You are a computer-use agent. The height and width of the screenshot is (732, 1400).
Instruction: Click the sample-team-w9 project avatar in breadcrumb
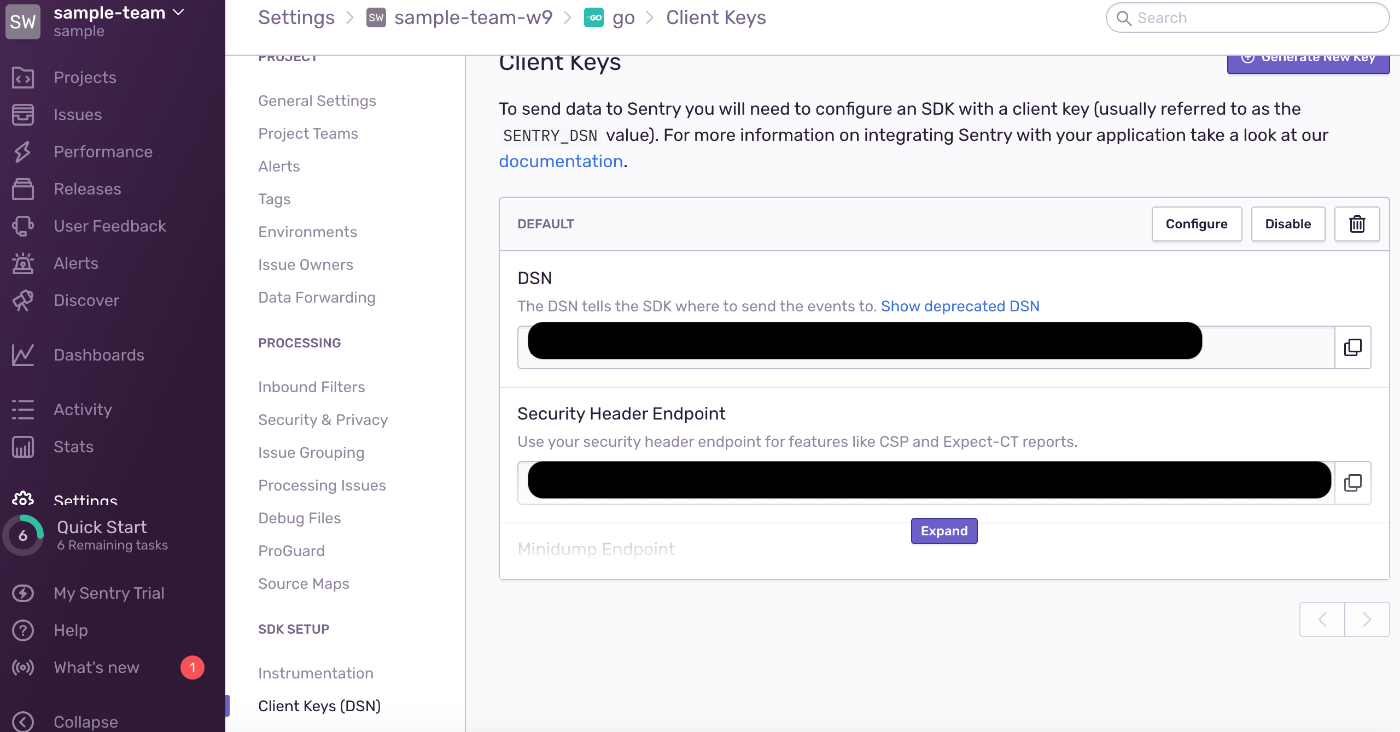tap(376, 18)
